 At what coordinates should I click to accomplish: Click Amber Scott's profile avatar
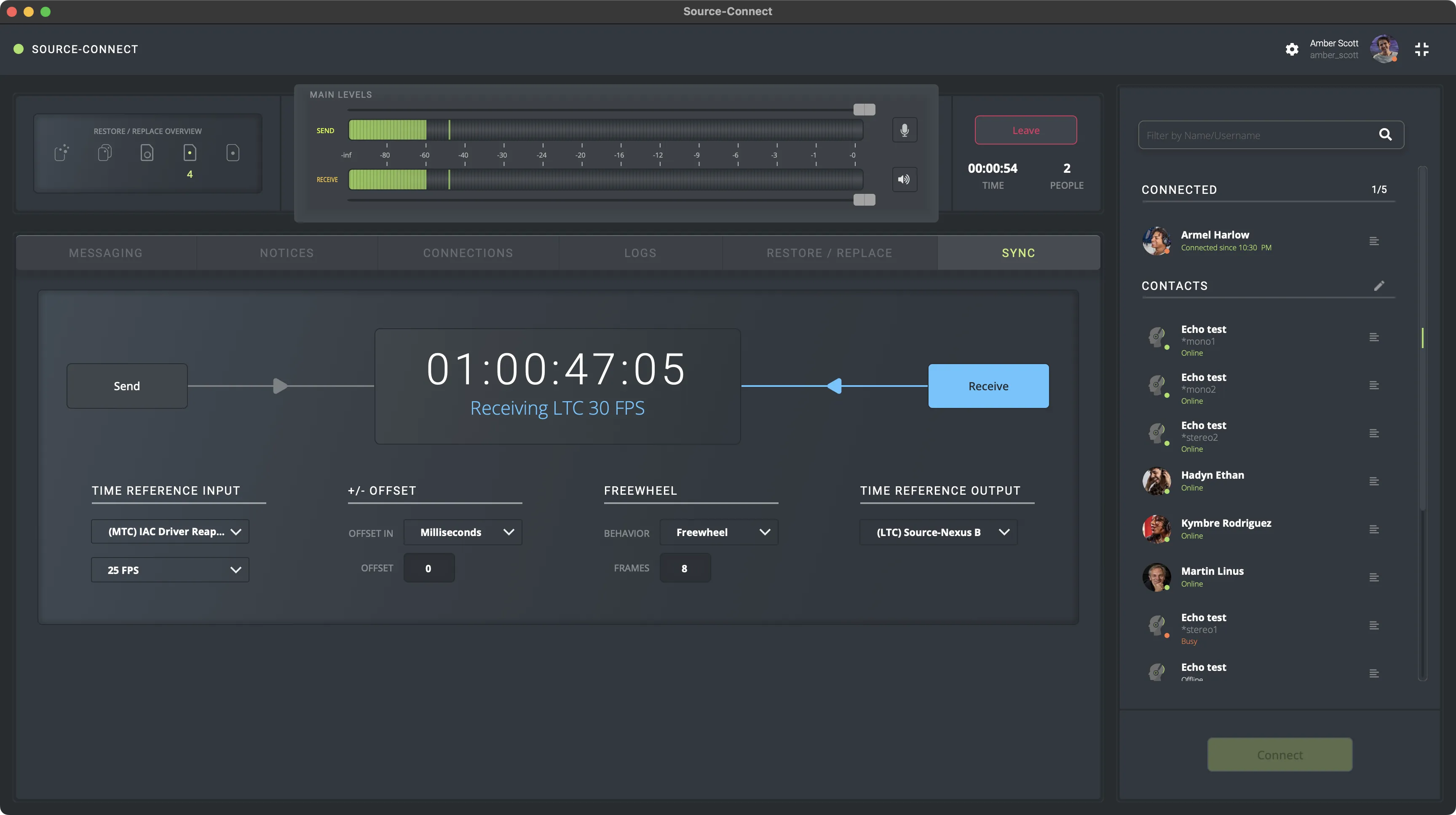[x=1384, y=49]
